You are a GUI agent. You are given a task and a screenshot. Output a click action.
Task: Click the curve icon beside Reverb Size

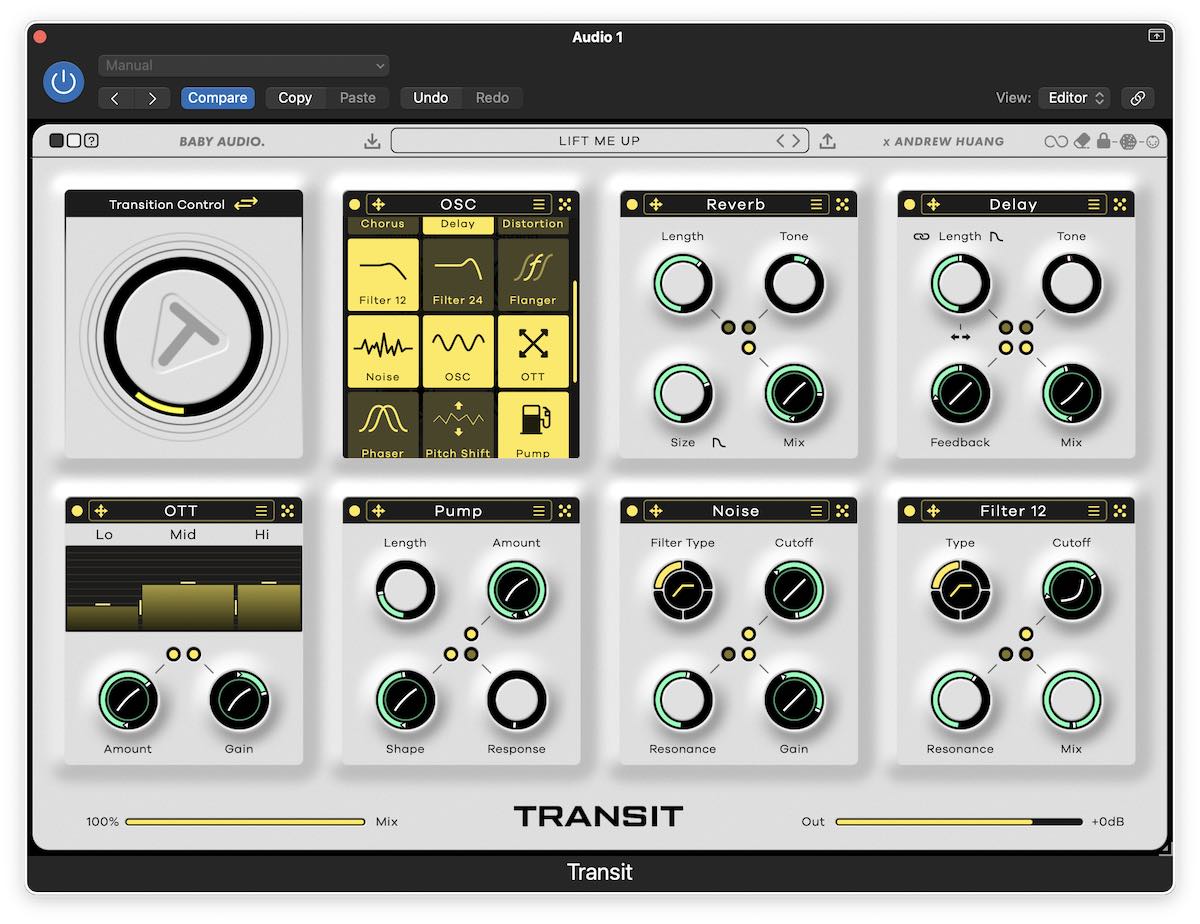(x=719, y=442)
